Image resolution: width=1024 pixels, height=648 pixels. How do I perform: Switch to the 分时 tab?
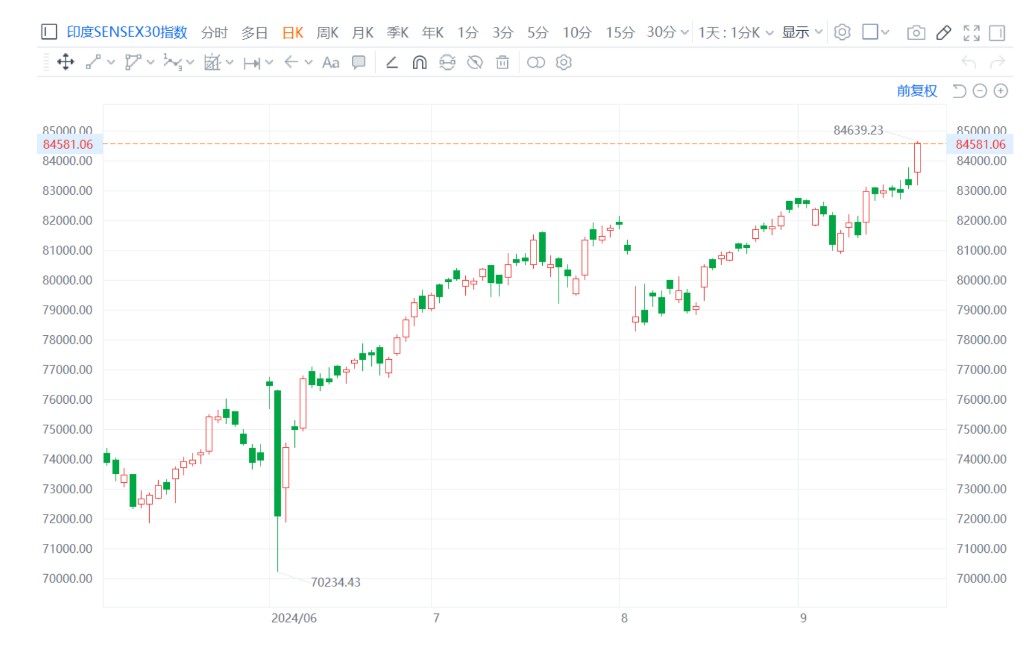[x=214, y=32]
